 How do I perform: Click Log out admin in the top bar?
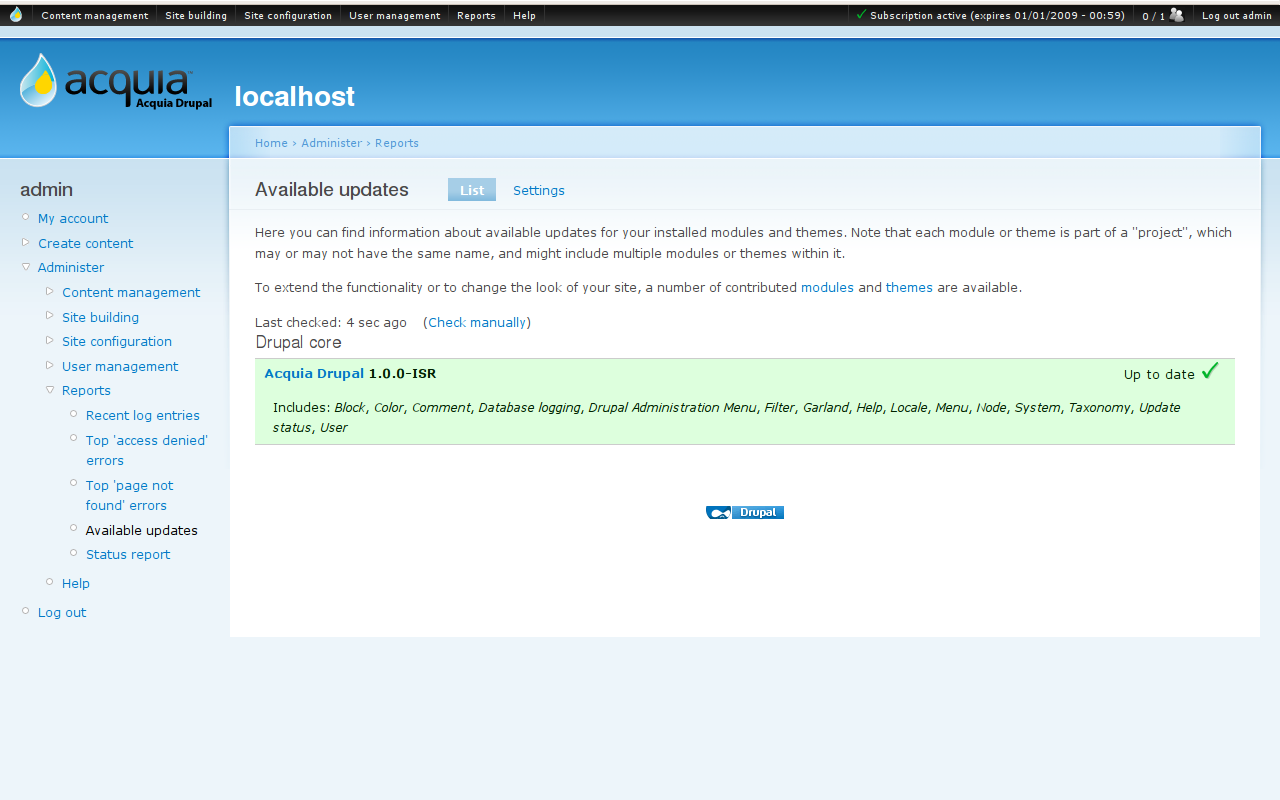point(1237,14)
